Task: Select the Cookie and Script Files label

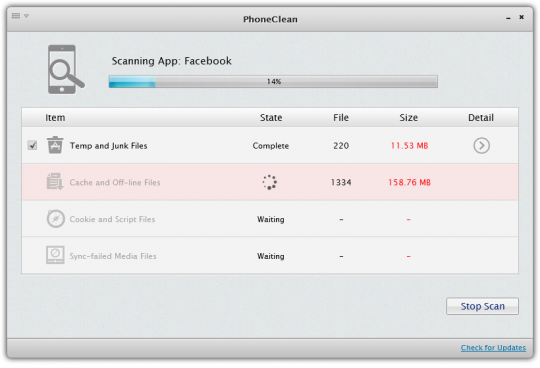Action: [x=112, y=219]
